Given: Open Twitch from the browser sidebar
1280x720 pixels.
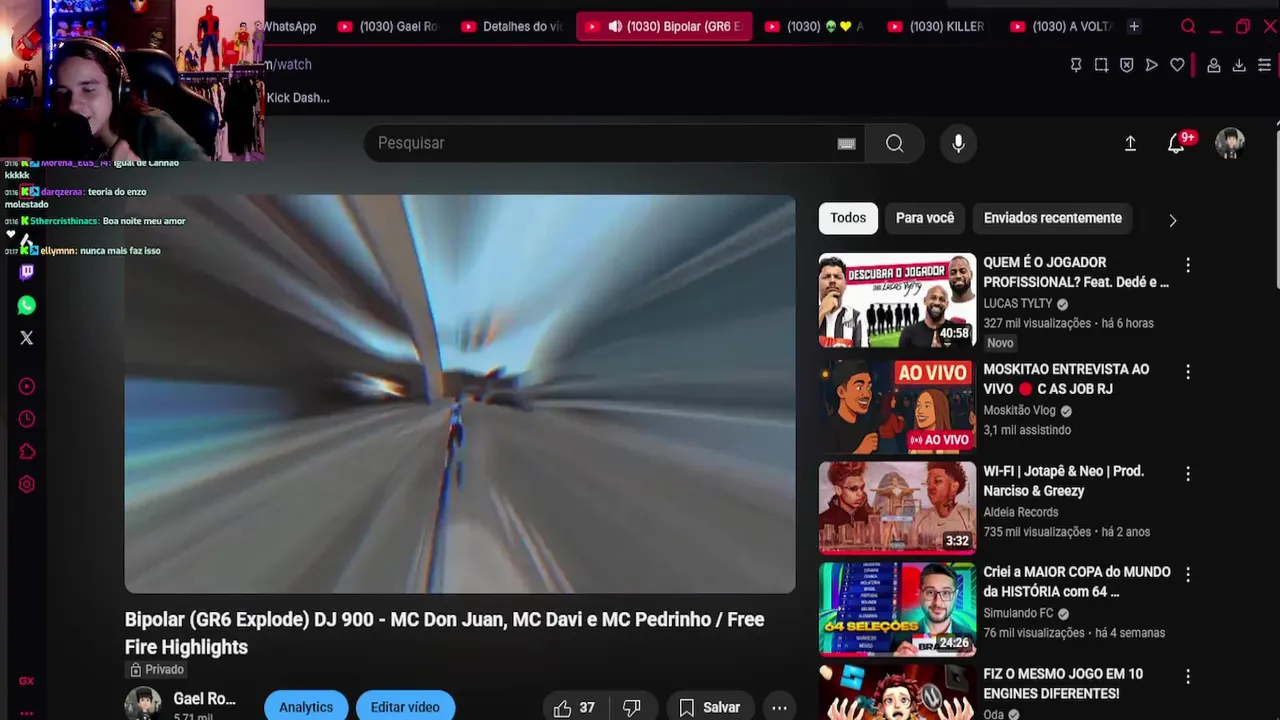Looking at the screenshot, I should click(x=27, y=271).
